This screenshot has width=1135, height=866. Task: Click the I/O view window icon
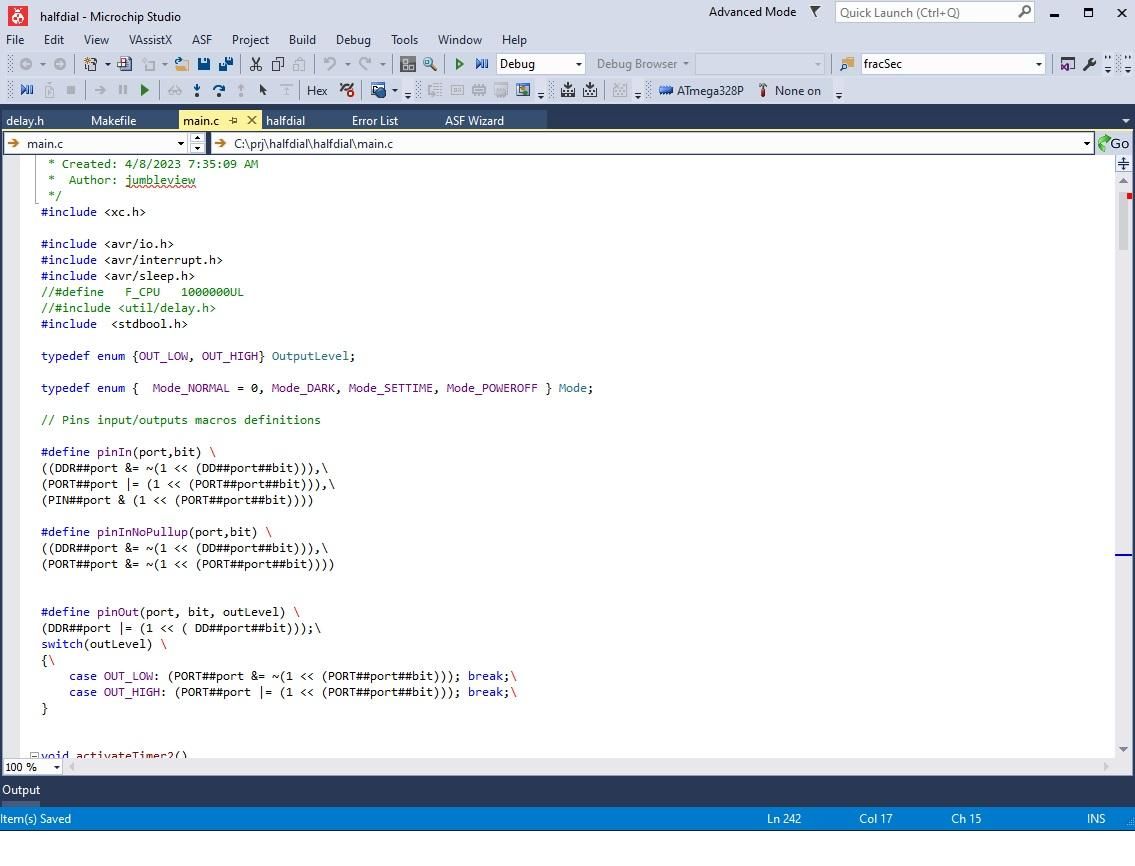point(523,91)
